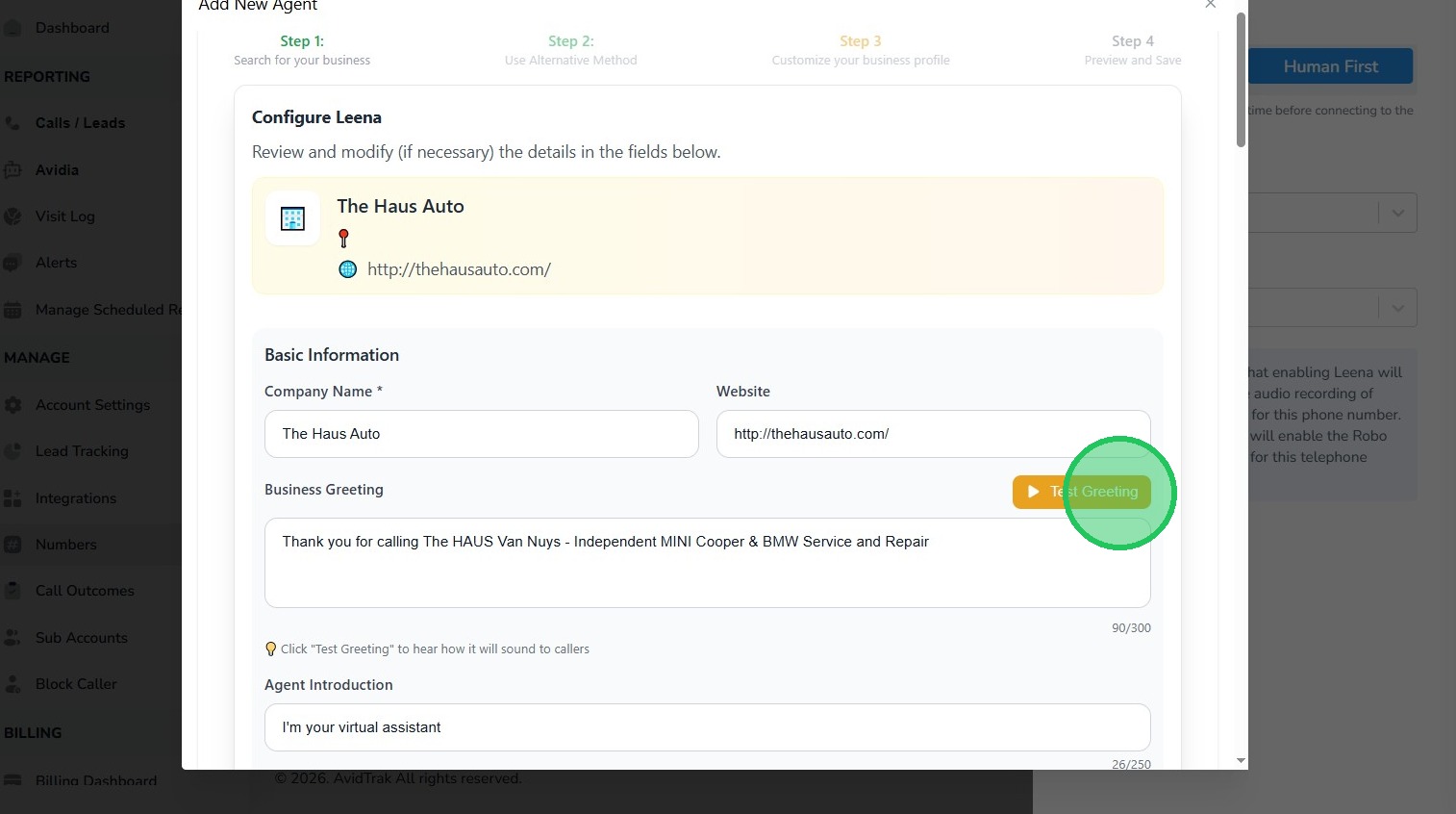Expand the upper dropdown in the right panel
The image size is (1456, 814).
(1397, 214)
